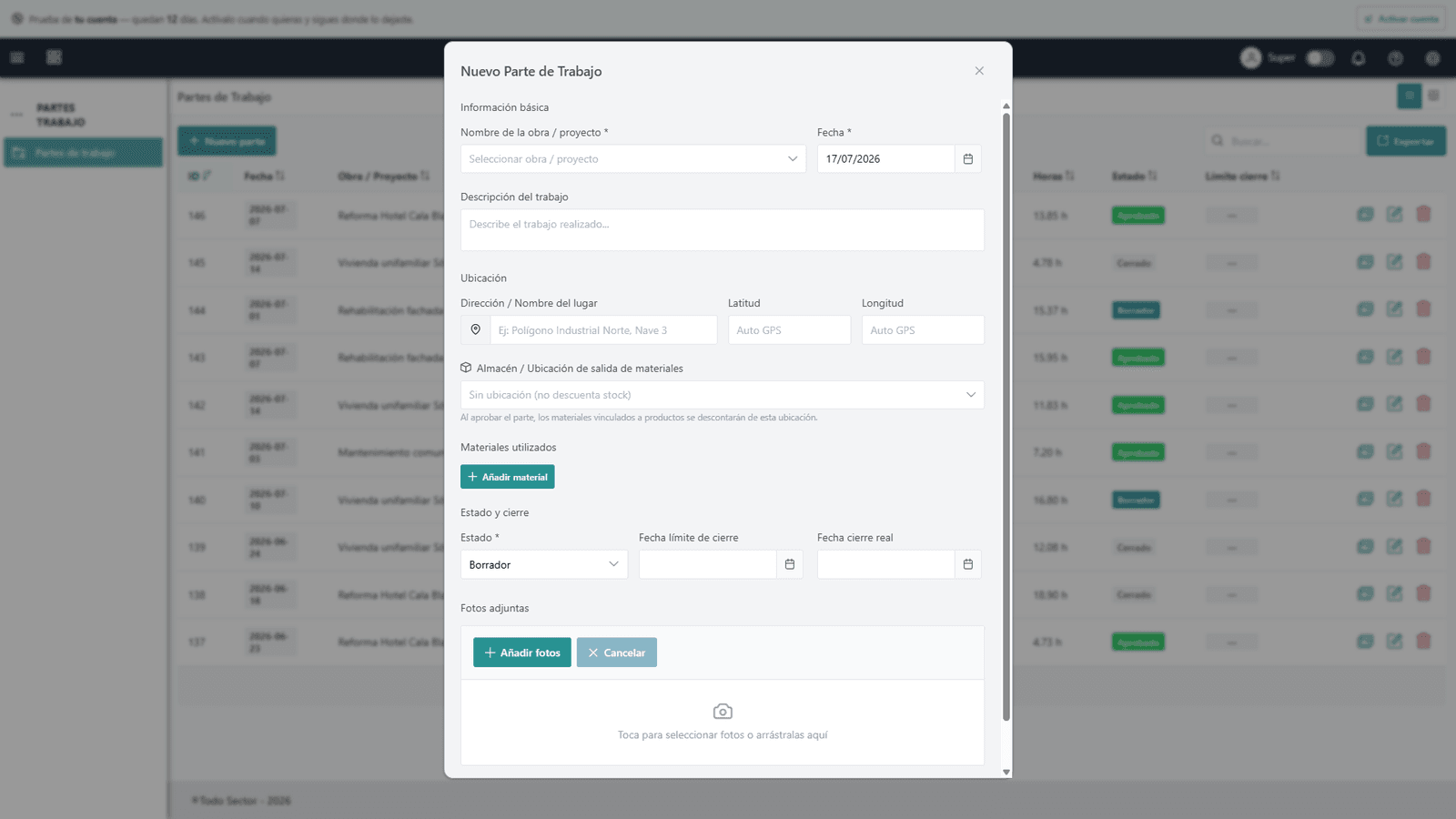
Task: Click the dialog's vertical scrollbar
Action: (1006, 417)
